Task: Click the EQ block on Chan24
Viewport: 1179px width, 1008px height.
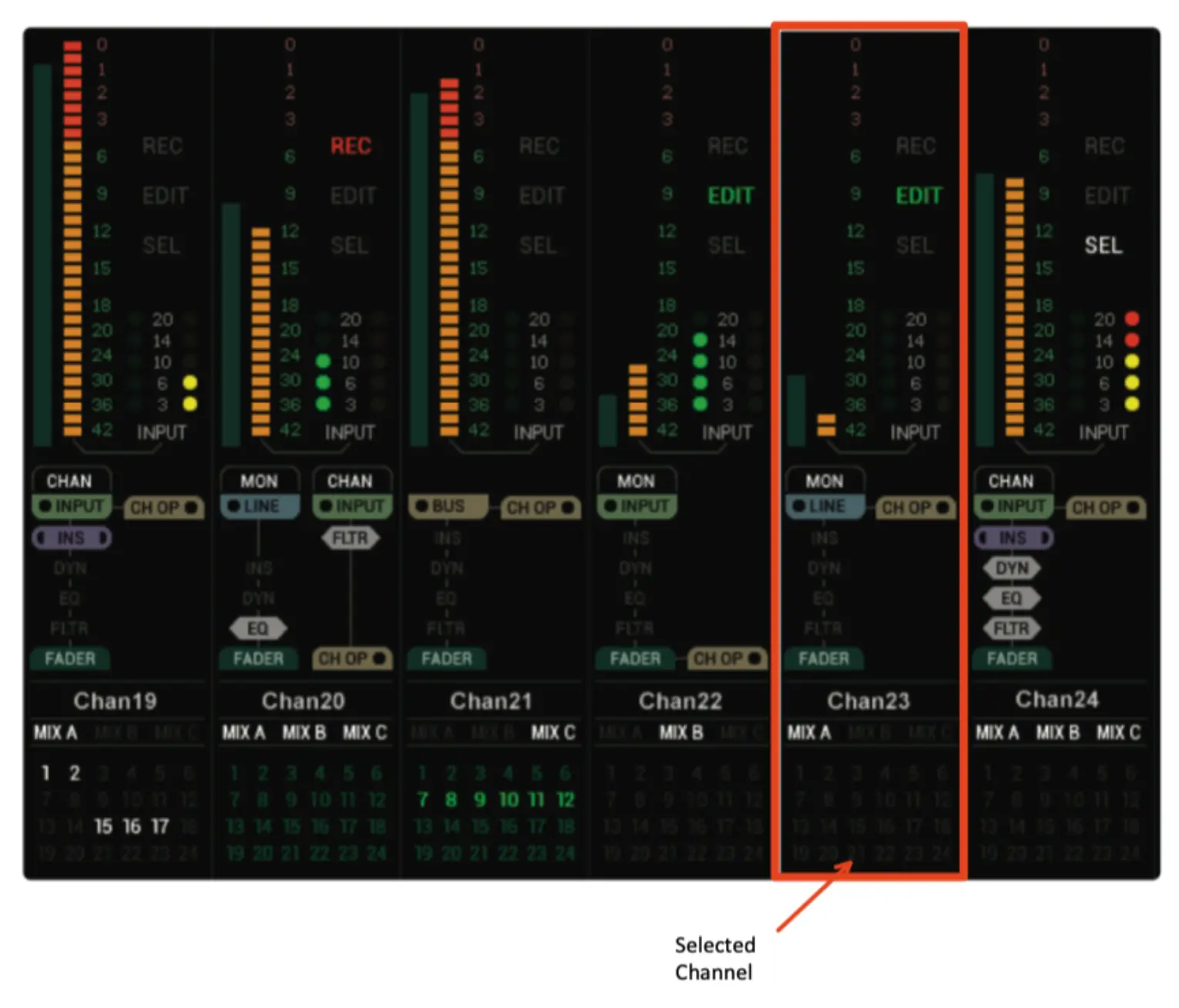Action: point(1013,598)
